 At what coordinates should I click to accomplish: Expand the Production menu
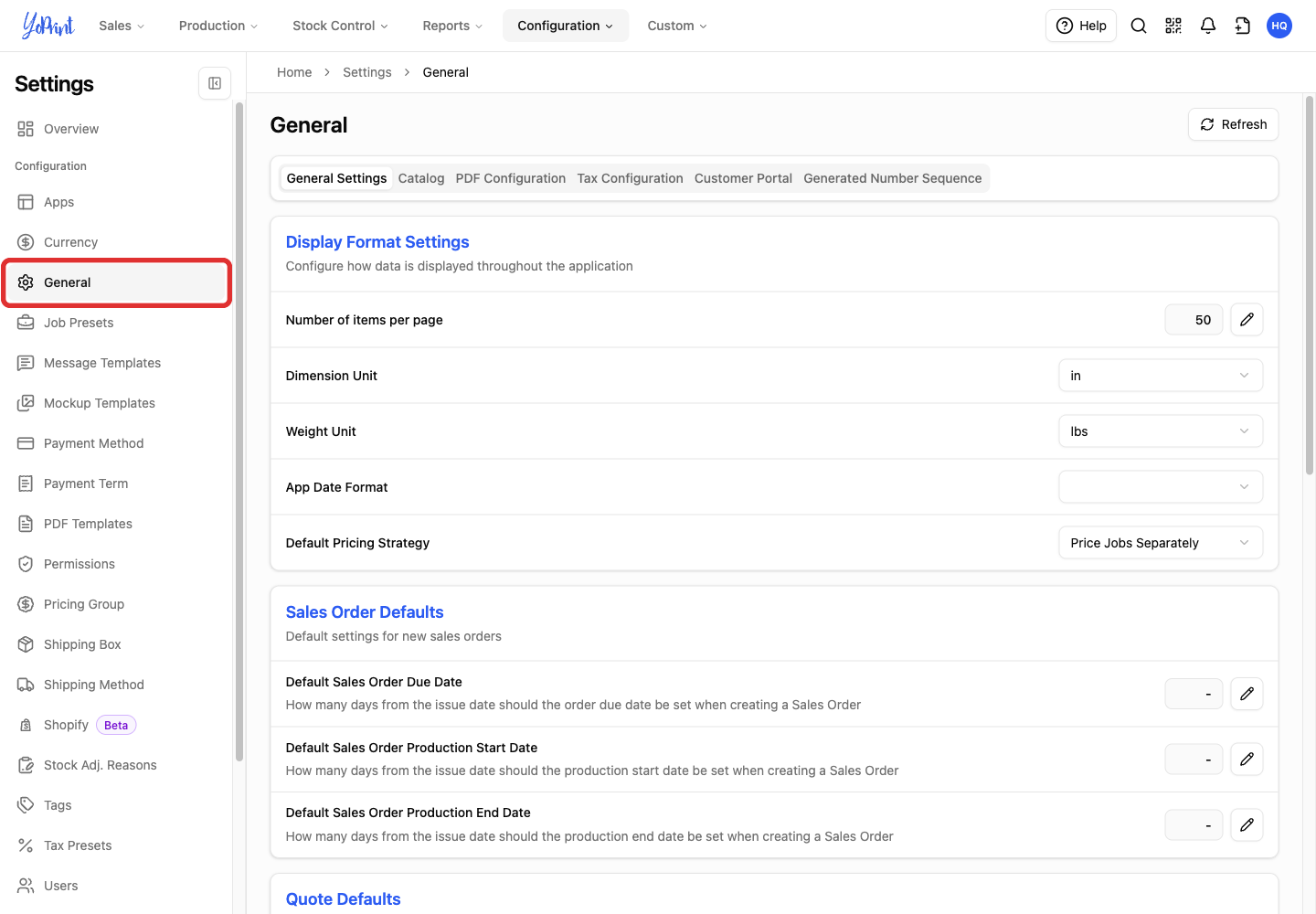pos(218,26)
